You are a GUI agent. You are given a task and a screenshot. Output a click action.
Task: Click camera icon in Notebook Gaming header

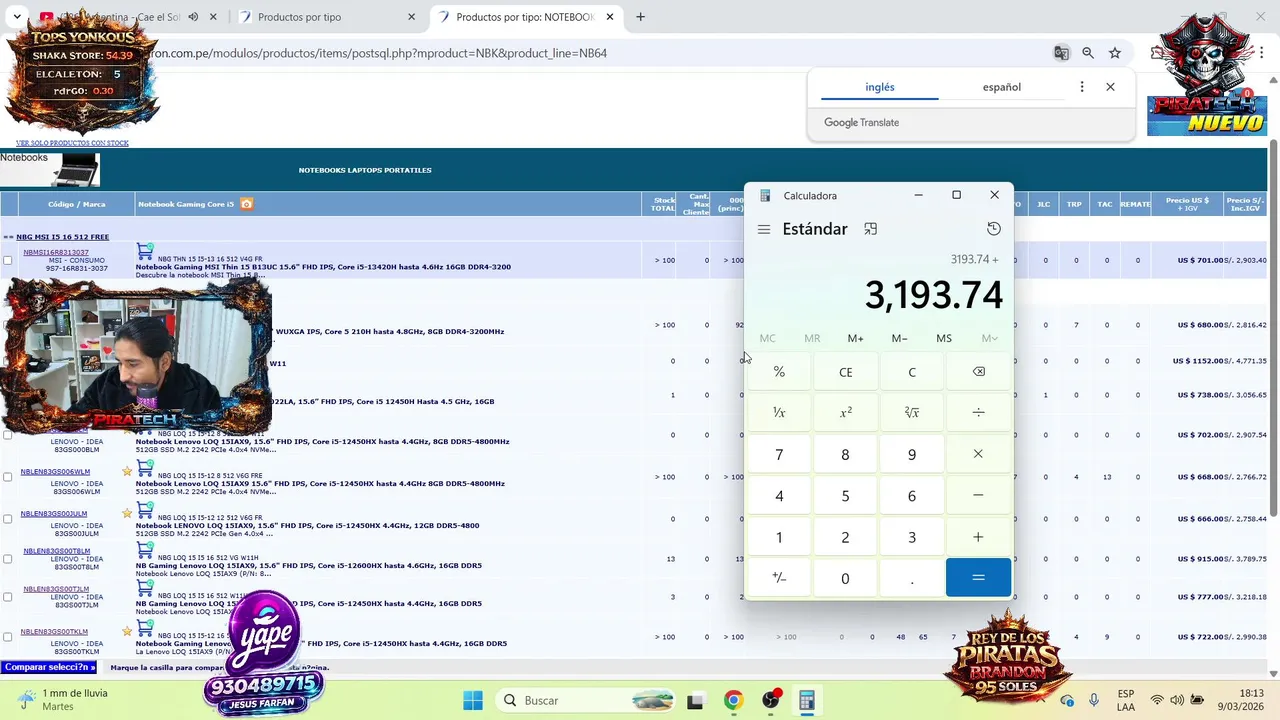246,204
